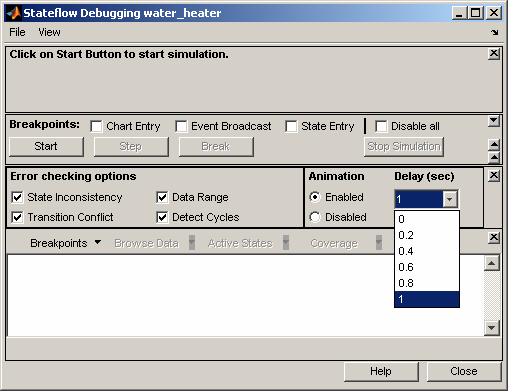This screenshot has width=508, height=391.
Task: Click the Help button
Action: [381, 371]
